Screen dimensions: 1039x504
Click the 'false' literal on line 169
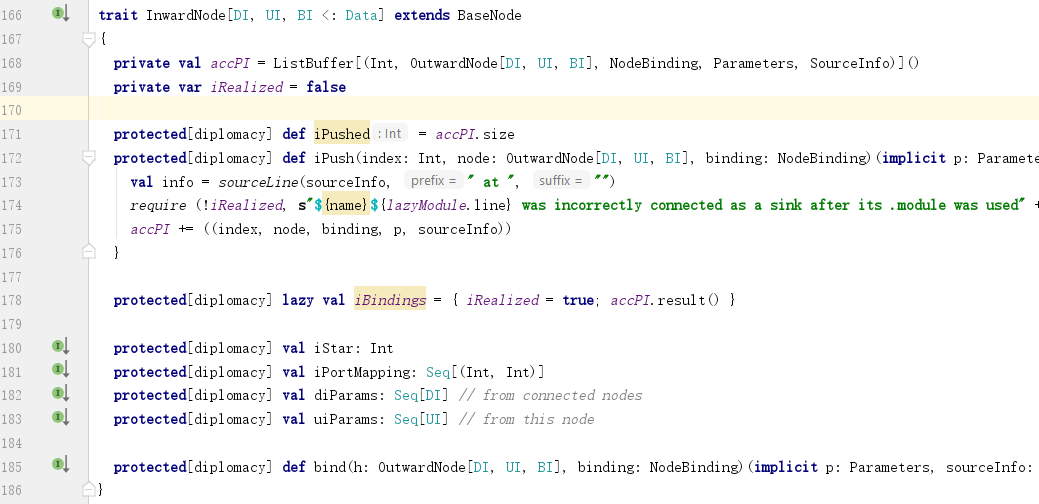click(x=326, y=87)
